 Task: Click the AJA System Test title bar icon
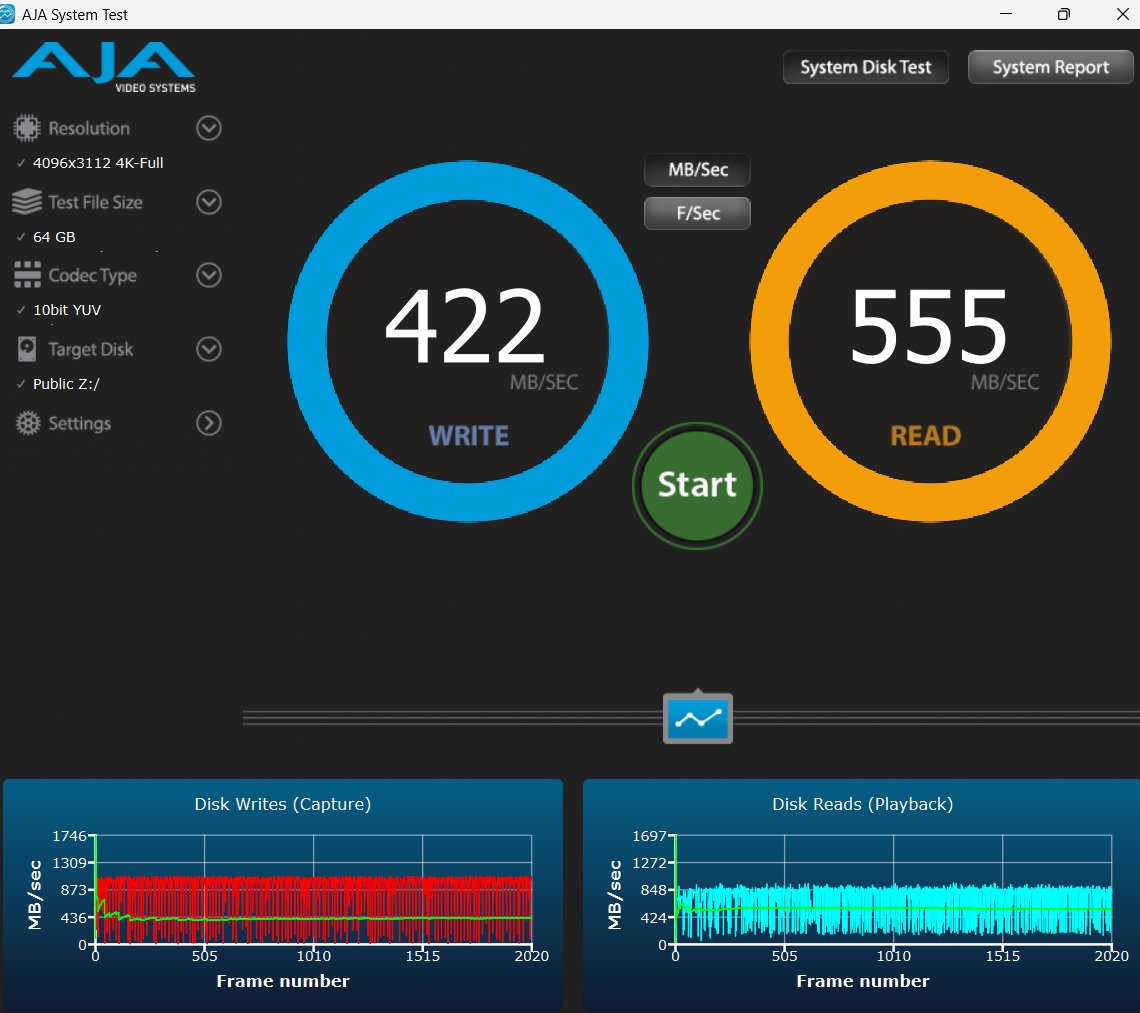[x=9, y=14]
